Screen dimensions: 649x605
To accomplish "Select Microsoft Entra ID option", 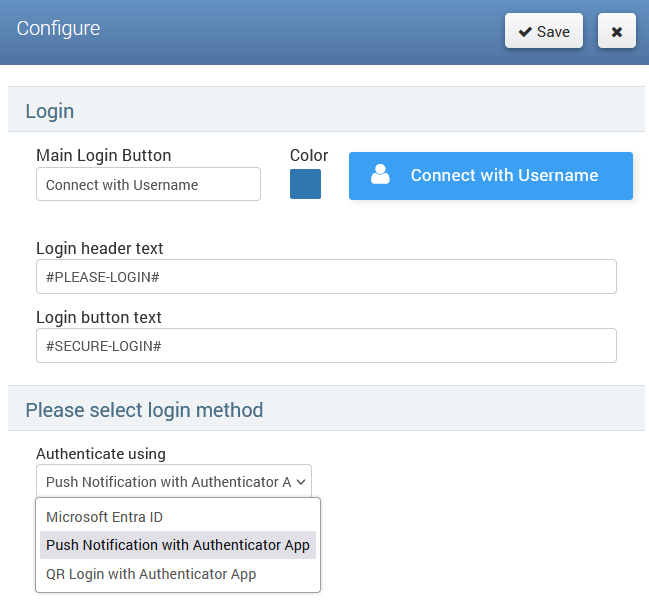I will (x=105, y=517).
